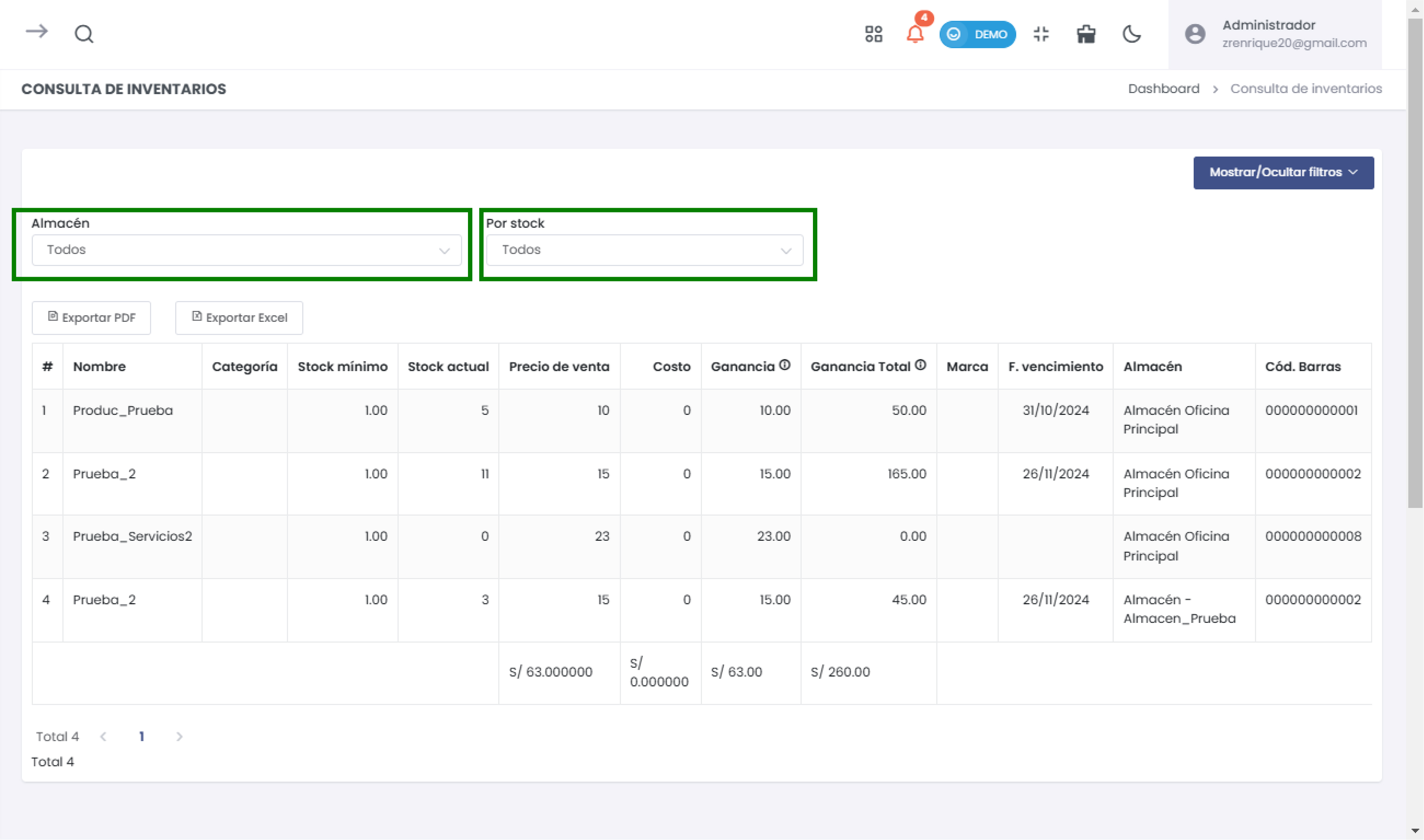The height and width of the screenshot is (840, 1424).
Task: Click the Exportar Excel button
Action: coord(239,317)
